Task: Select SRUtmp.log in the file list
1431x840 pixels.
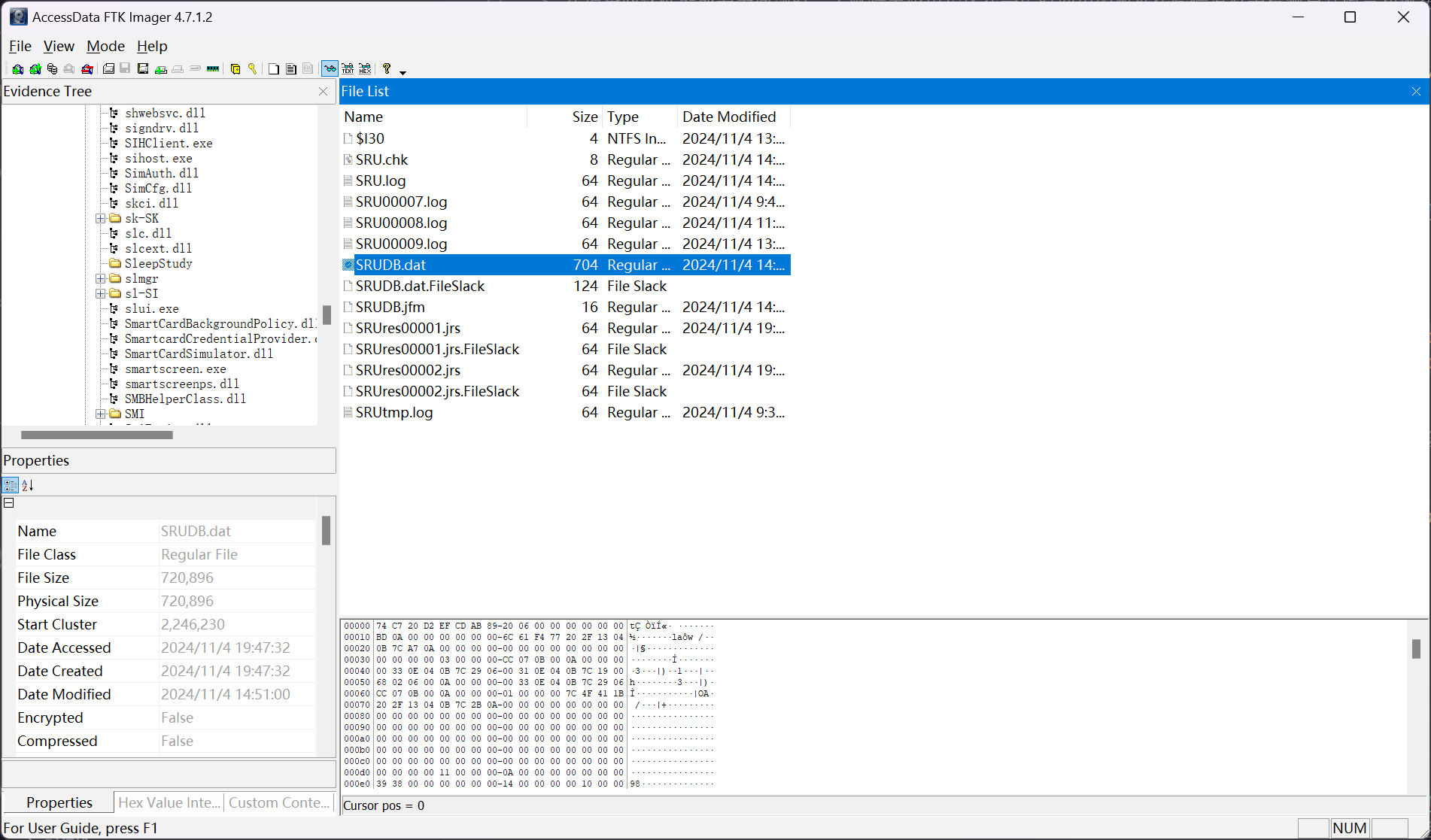Action: pyautogui.click(x=566, y=412)
